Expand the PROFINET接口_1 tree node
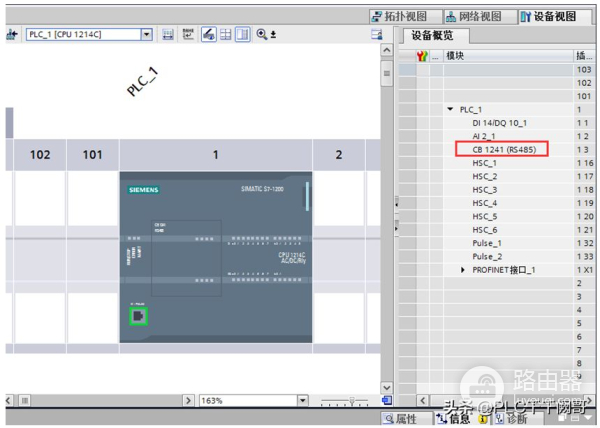 (x=462, y=270)
